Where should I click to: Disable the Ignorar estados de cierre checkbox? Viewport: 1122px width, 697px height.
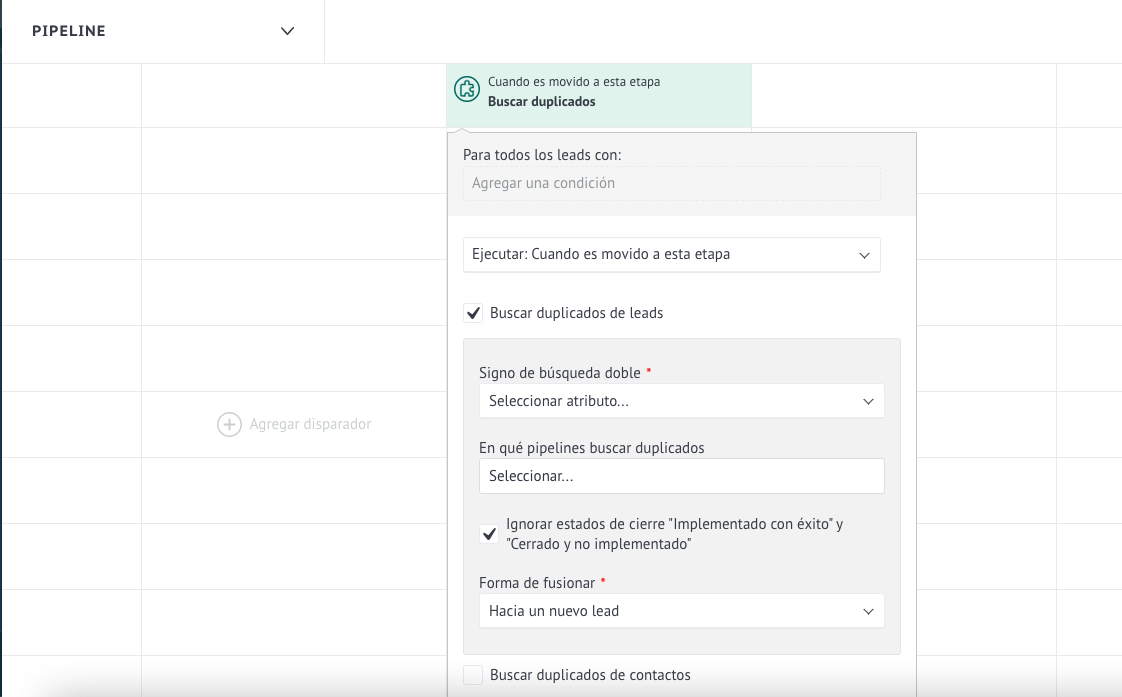(x=489, y=534)
